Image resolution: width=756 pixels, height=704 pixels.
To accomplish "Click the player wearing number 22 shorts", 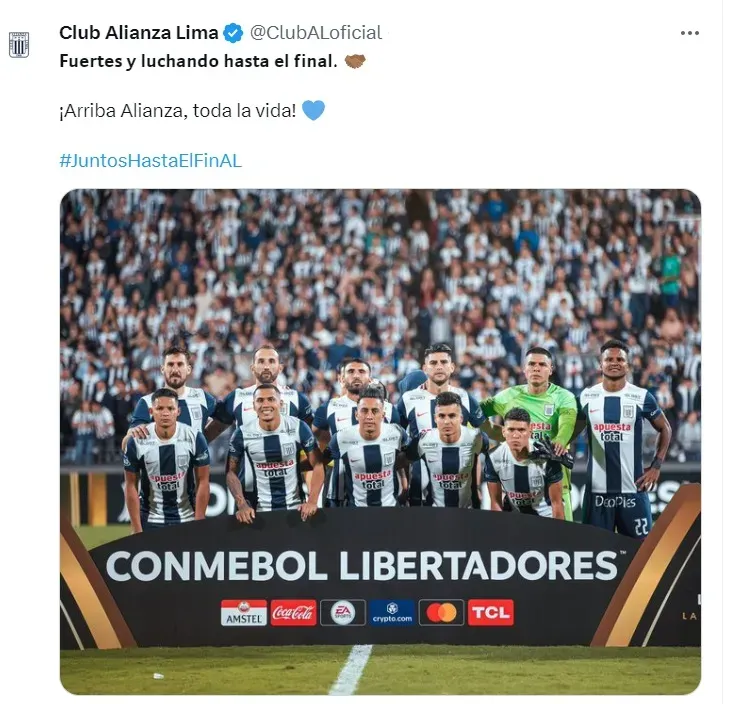I will 620,439.
